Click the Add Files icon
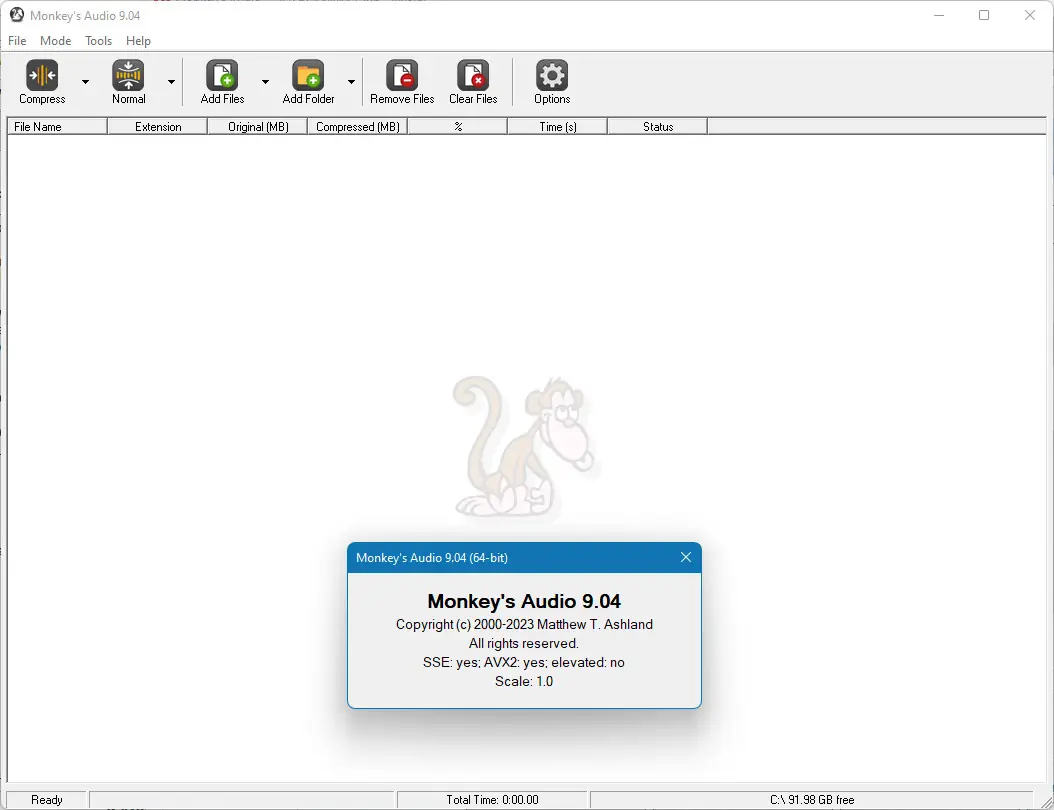Viewport: 1054px width, 810px height. click(x=222, y=75)
